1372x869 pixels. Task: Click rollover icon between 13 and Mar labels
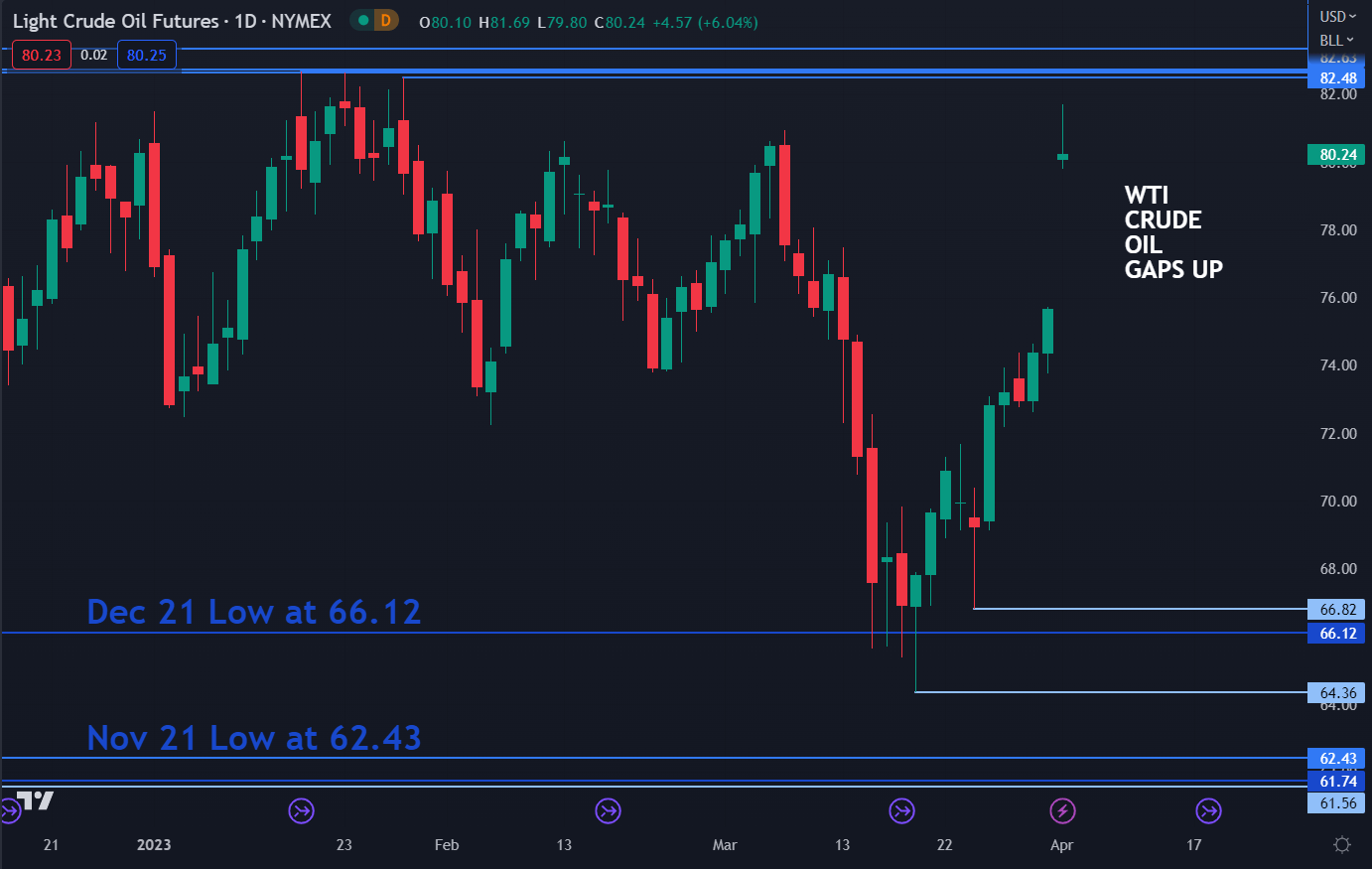tap(608, 811)
